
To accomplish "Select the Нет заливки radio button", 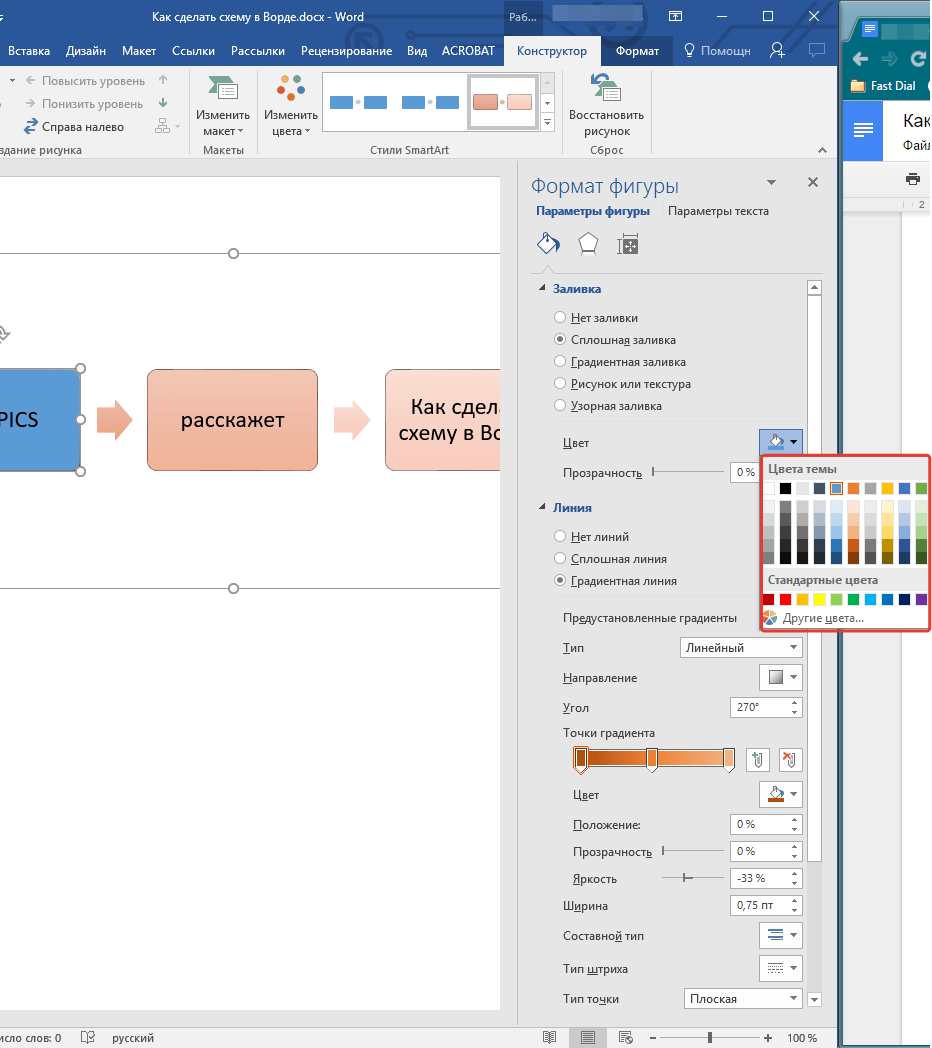I will (x=561, y=318).
